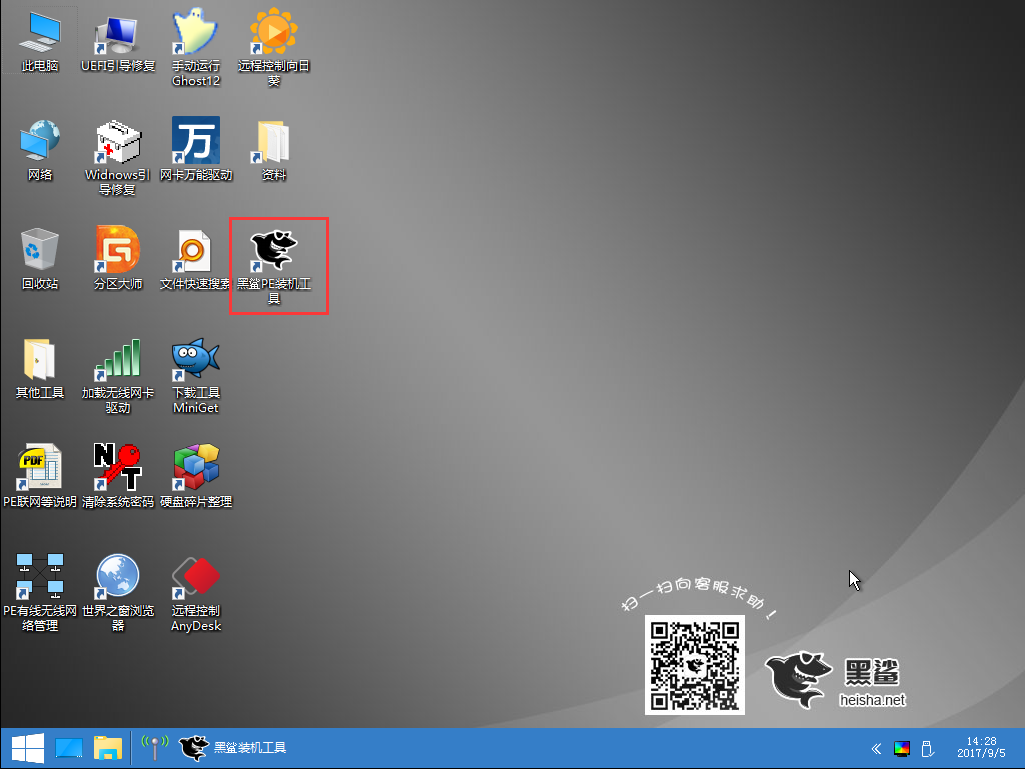Image resolution: width=1025 pixels, height=769 pixels.
Task: Run UEFI引导修复 repair tool
Action: tap(117, 35)
